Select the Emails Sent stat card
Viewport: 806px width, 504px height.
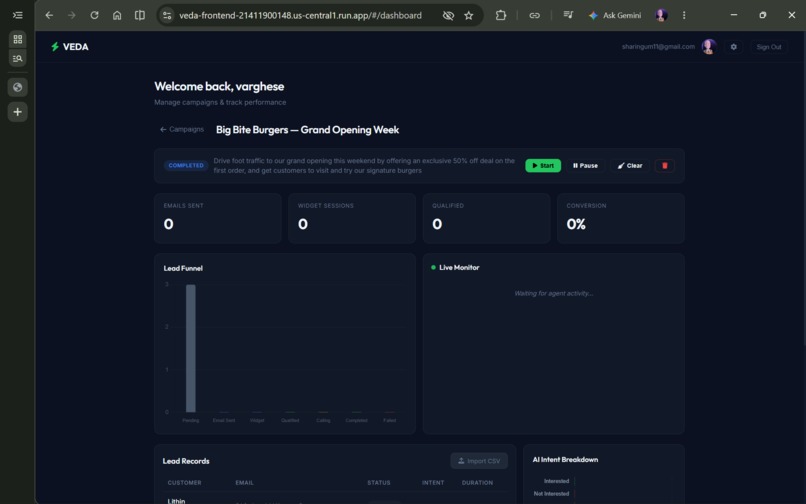pyautogui.click(x=218, y=218)
